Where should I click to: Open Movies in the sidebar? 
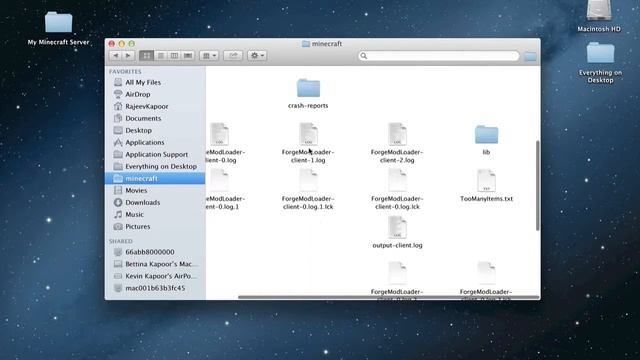coord(155,191)
